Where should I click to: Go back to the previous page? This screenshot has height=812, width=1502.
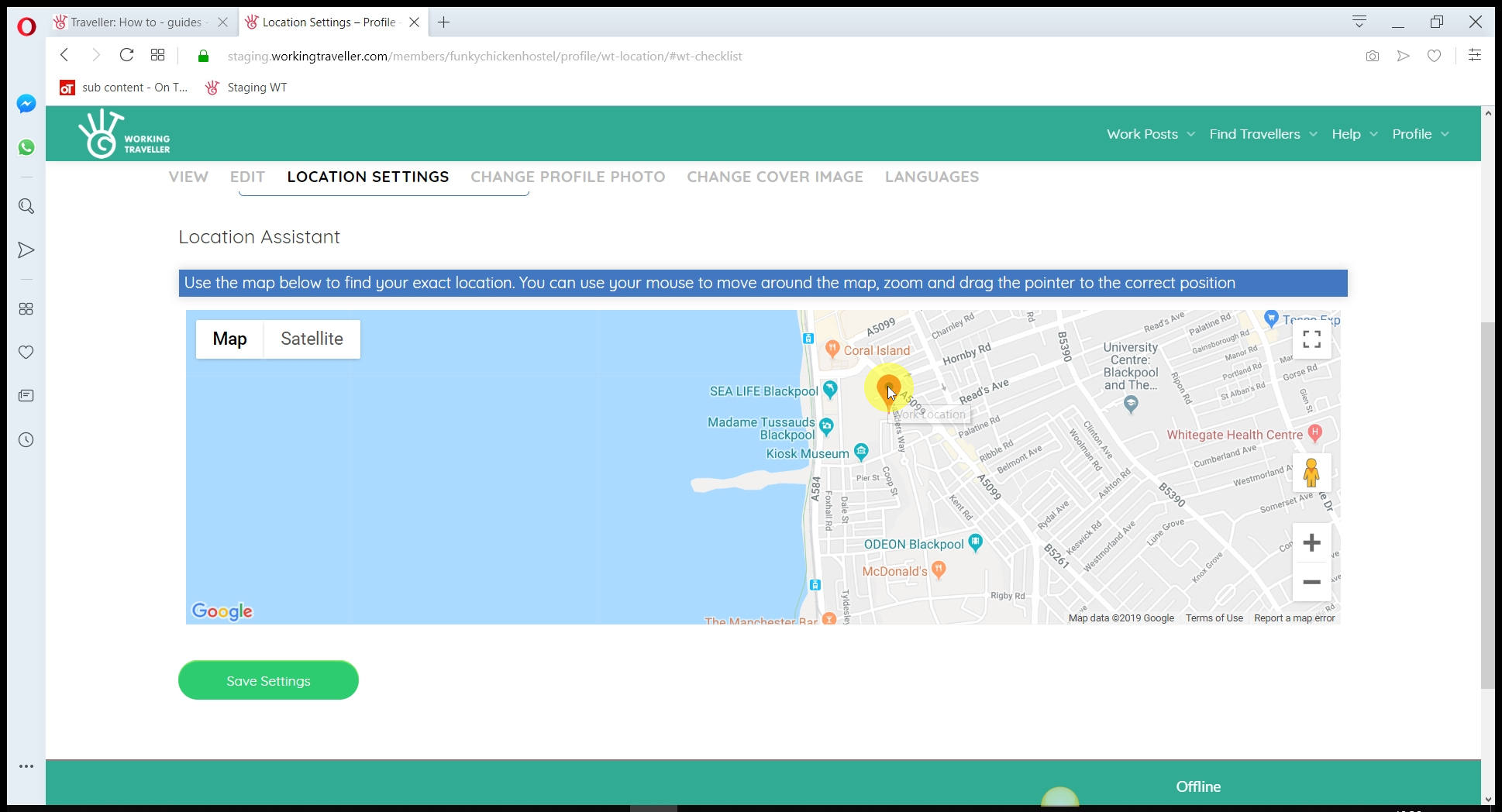tap(65, 55)
